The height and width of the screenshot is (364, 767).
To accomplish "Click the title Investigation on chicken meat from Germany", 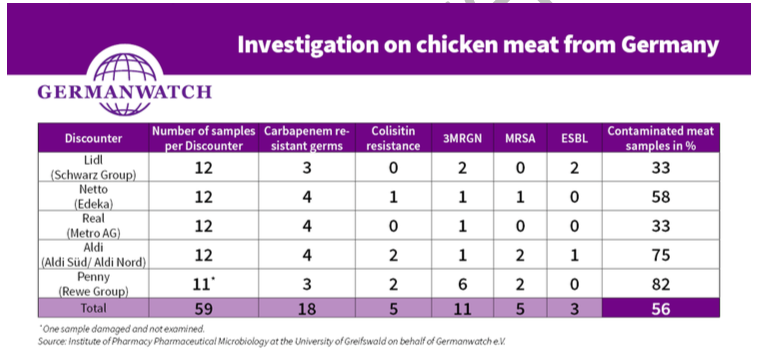I will [x=478, y=45].
